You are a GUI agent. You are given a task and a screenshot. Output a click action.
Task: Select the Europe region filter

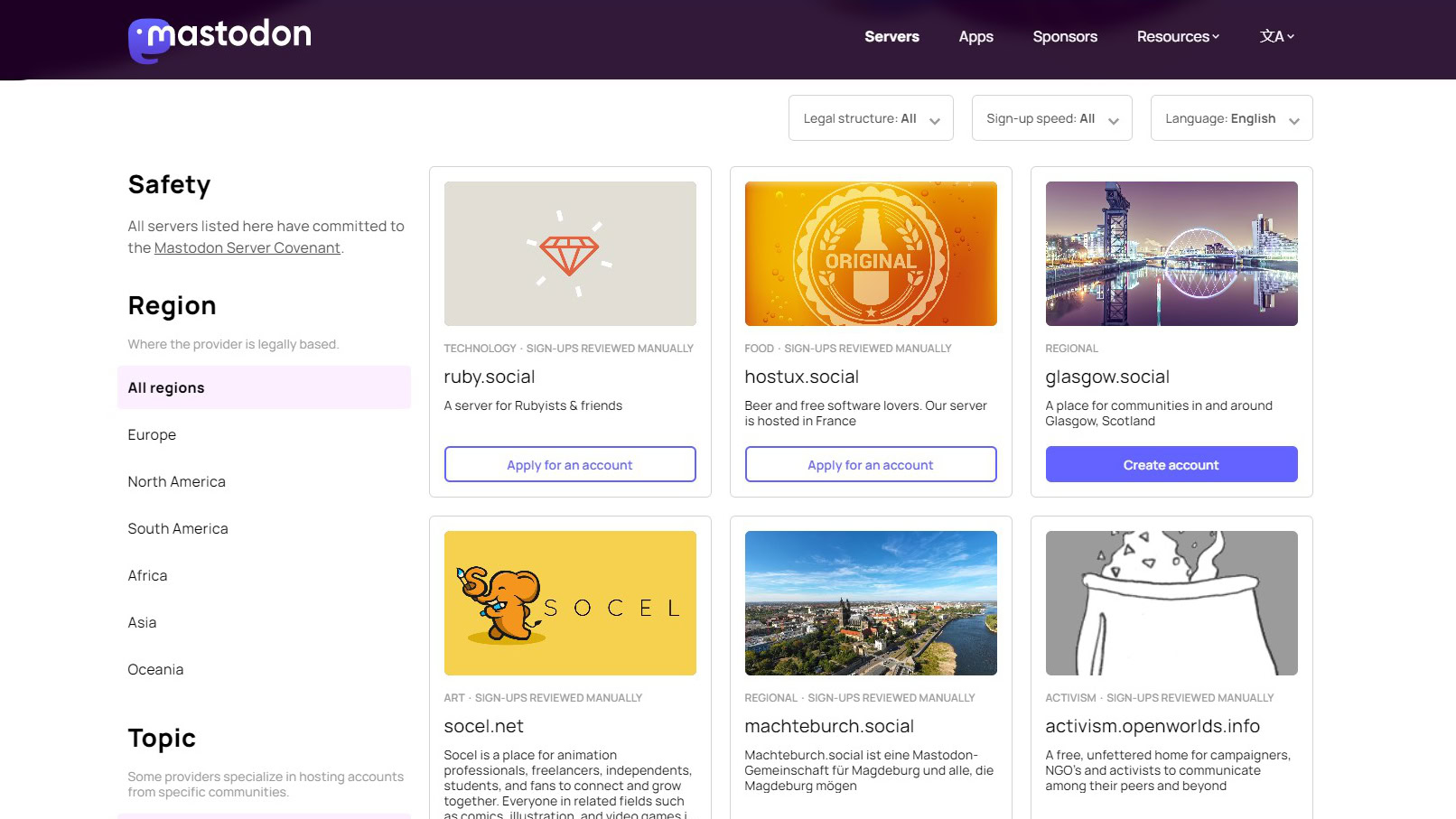click(152, 434)
